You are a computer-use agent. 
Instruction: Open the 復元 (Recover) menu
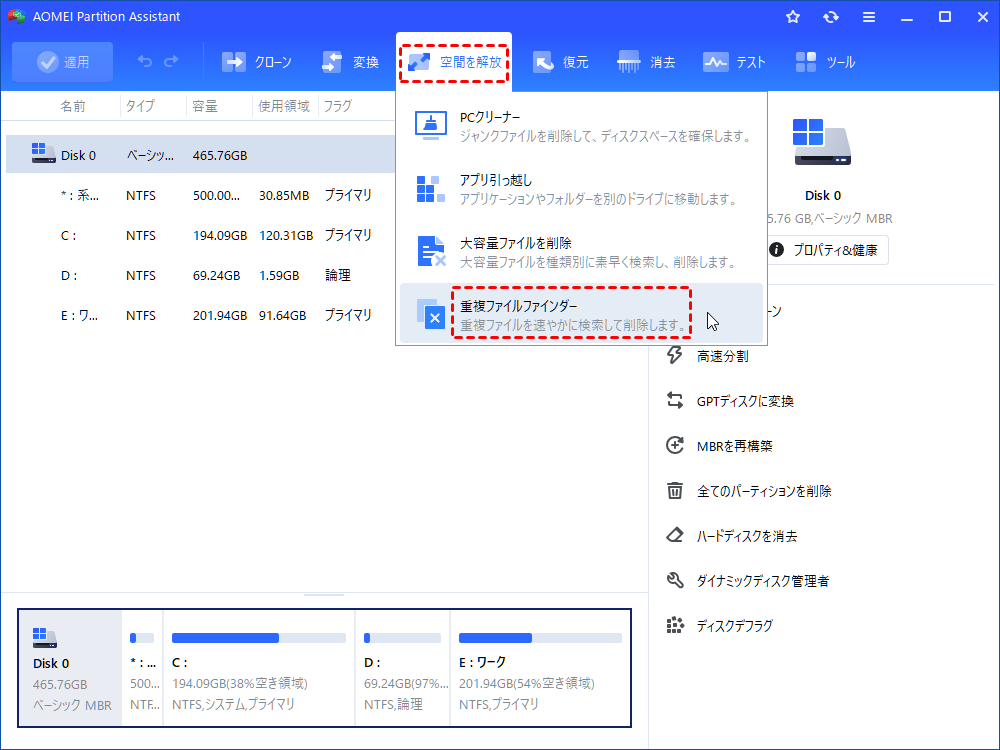[561, 62]
